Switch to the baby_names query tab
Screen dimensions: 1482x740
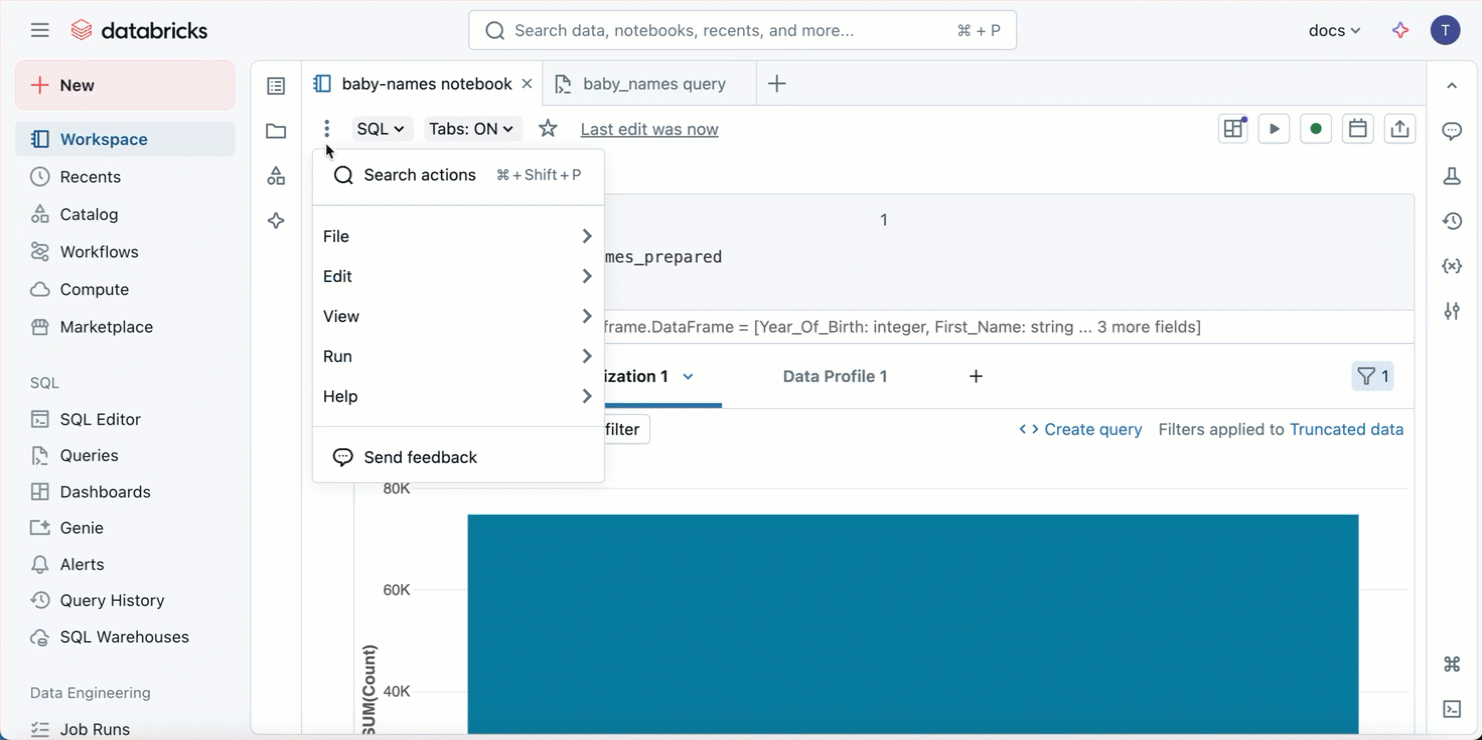[651, 83]
